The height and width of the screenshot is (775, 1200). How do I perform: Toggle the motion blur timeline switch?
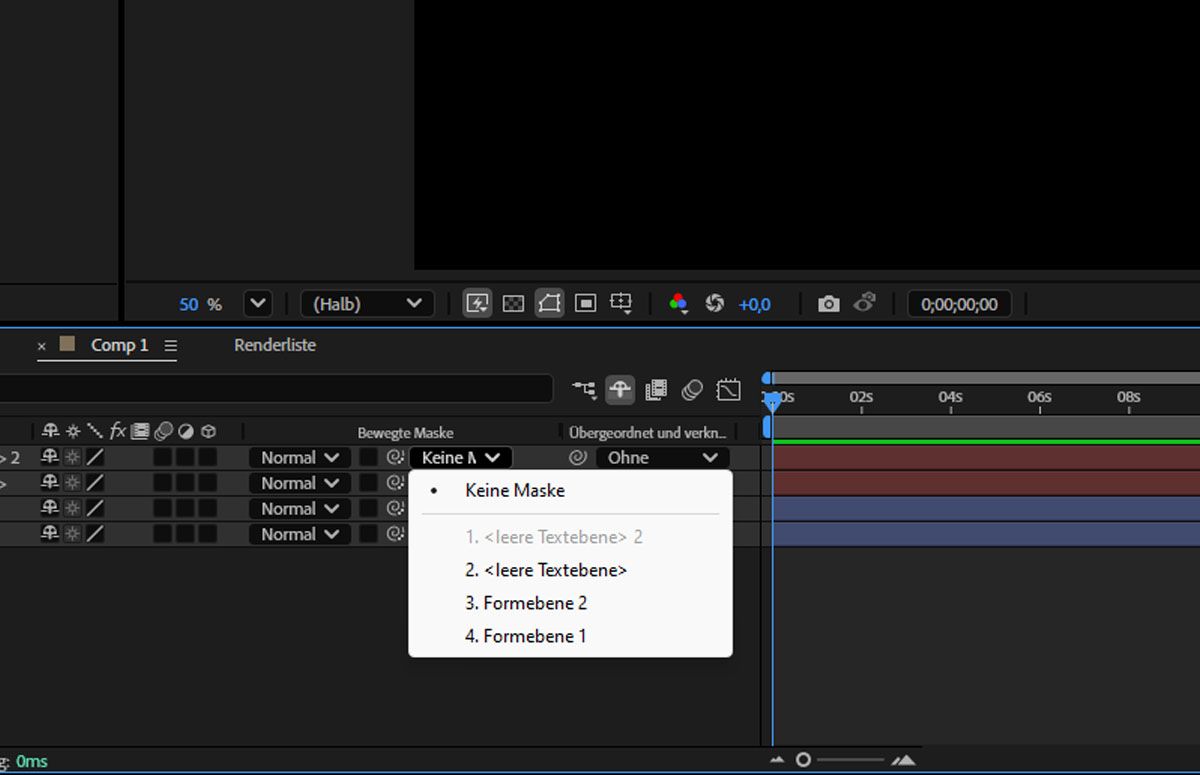pos(692,390)
